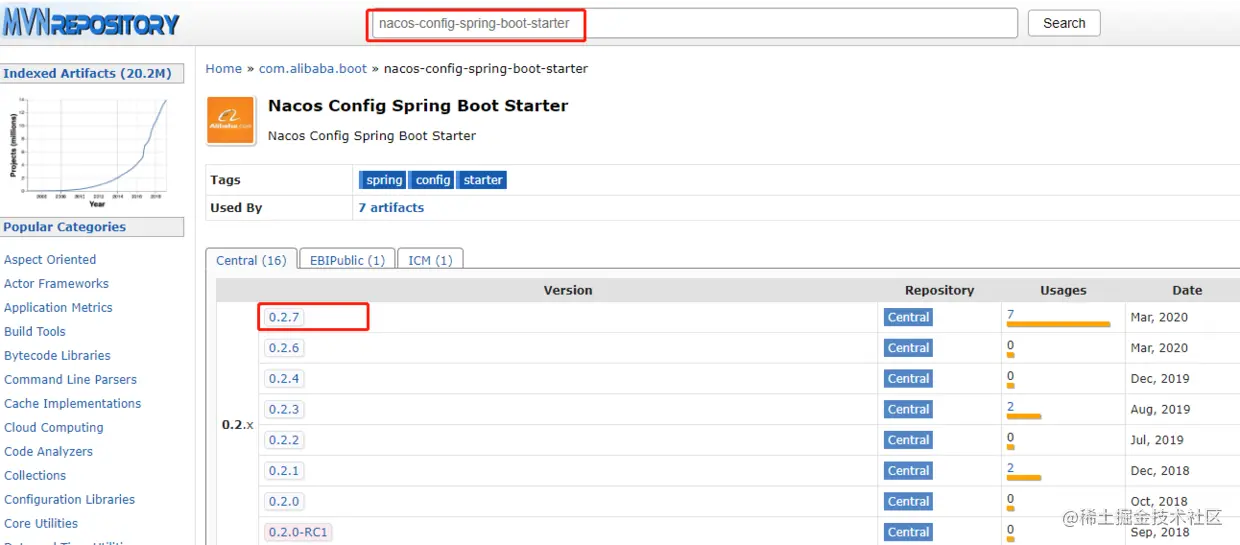
Task: Open version 0.2.2
Action: [x=284, y=440]
